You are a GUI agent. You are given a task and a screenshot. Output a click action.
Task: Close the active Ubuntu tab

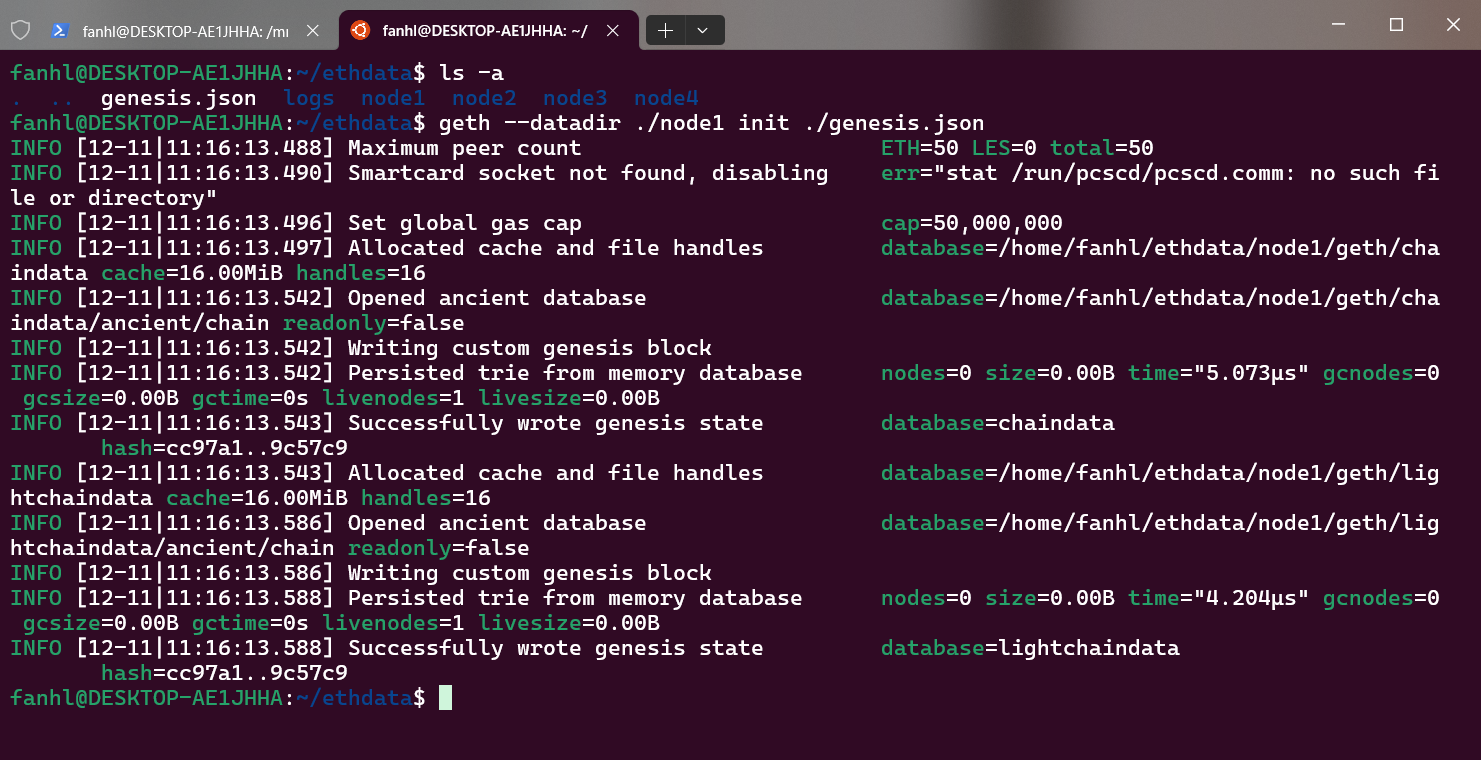pos(613,31)
